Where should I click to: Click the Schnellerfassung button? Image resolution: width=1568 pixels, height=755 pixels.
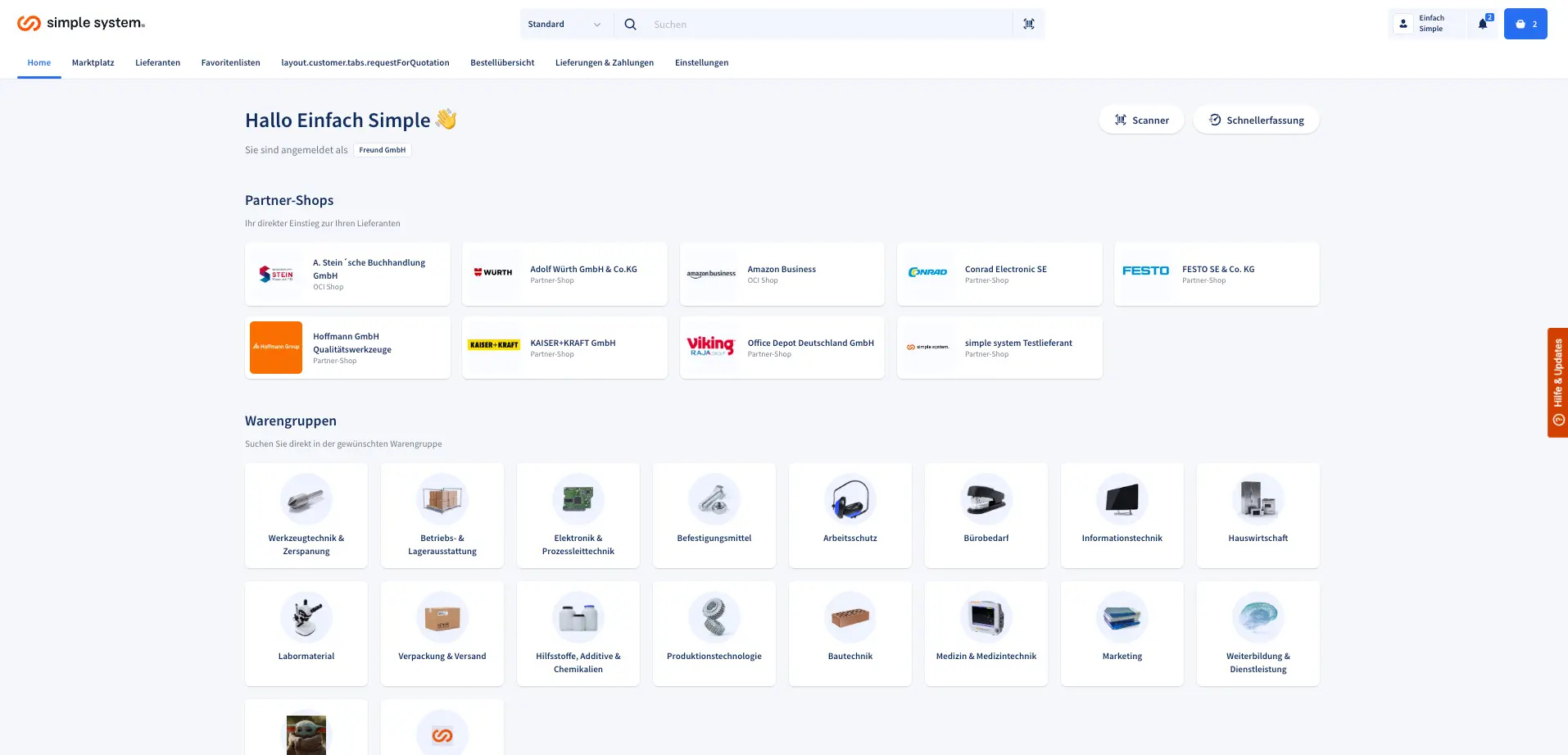(x=1257, y=120)
